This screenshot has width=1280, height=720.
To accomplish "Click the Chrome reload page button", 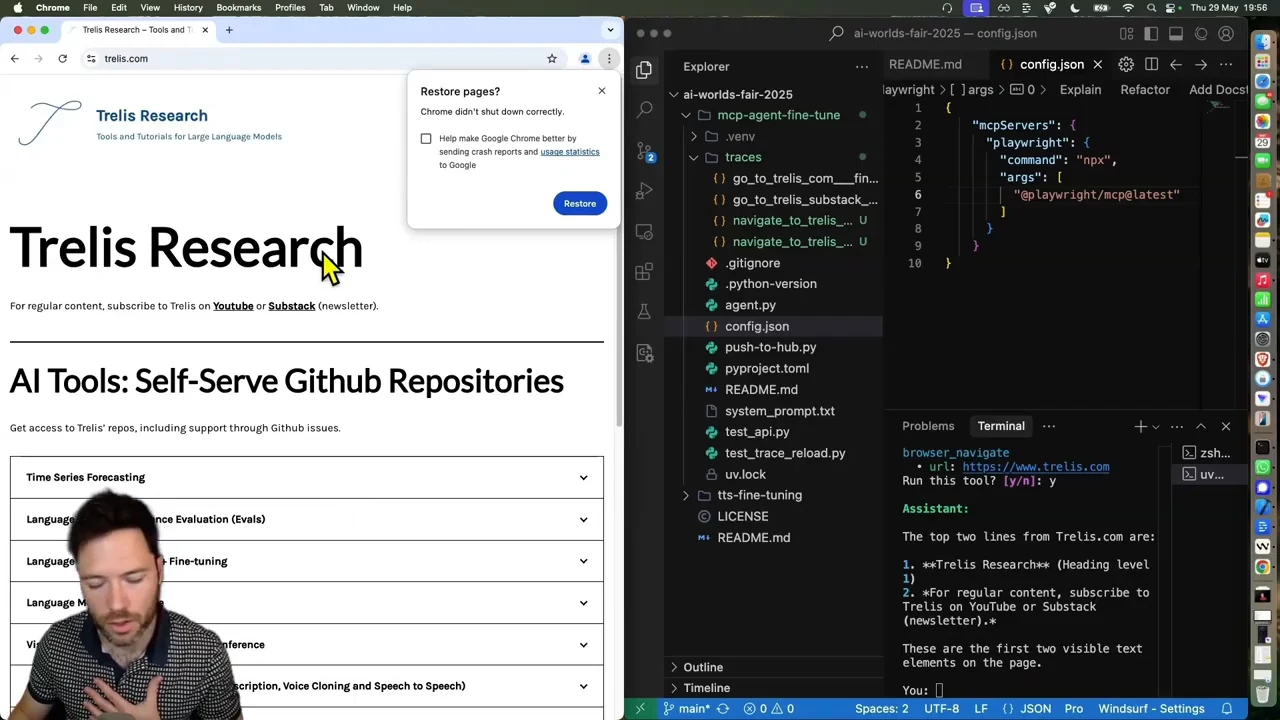I will tap(62, 59).
